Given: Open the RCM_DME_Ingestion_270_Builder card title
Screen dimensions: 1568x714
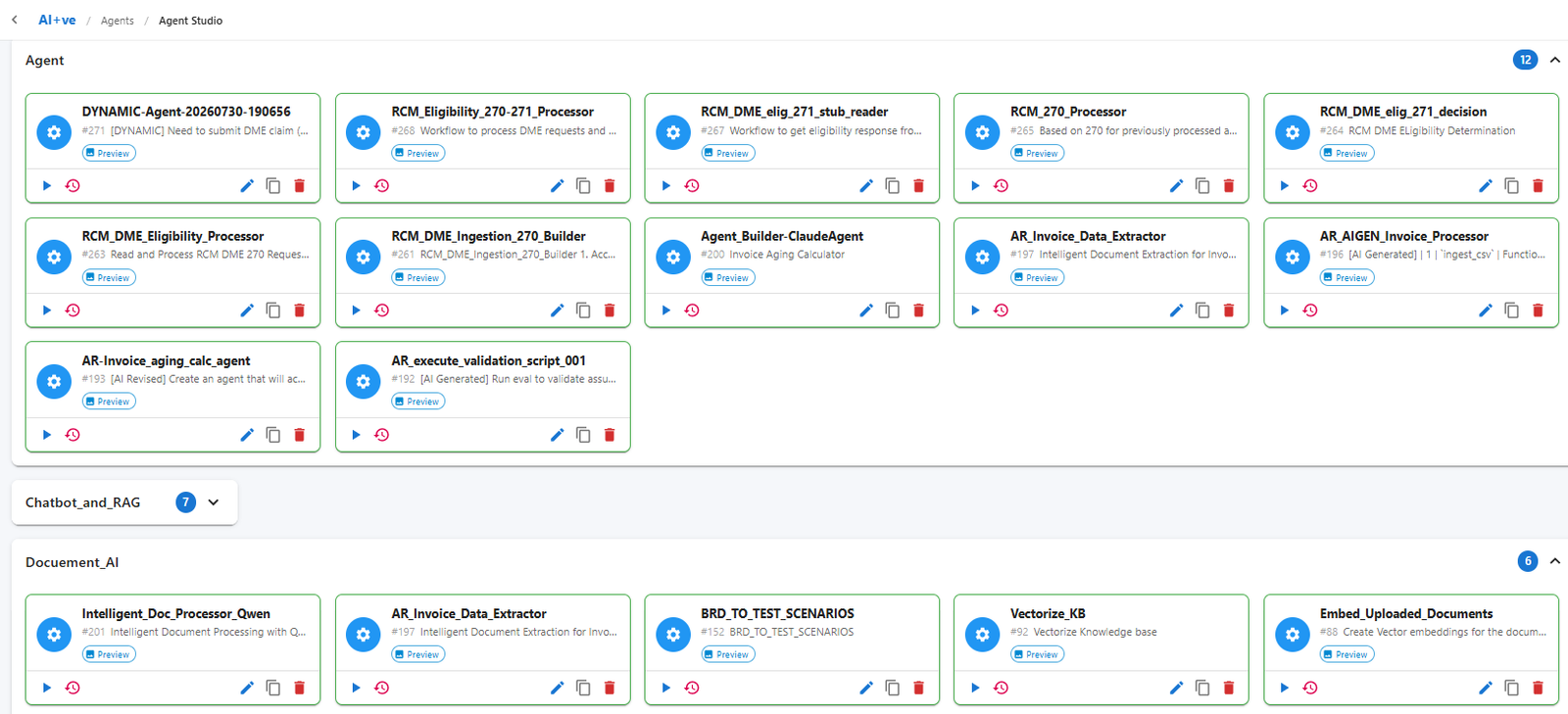Looking at the screenshot, I should pyautogui.click(x=488, y=236).
